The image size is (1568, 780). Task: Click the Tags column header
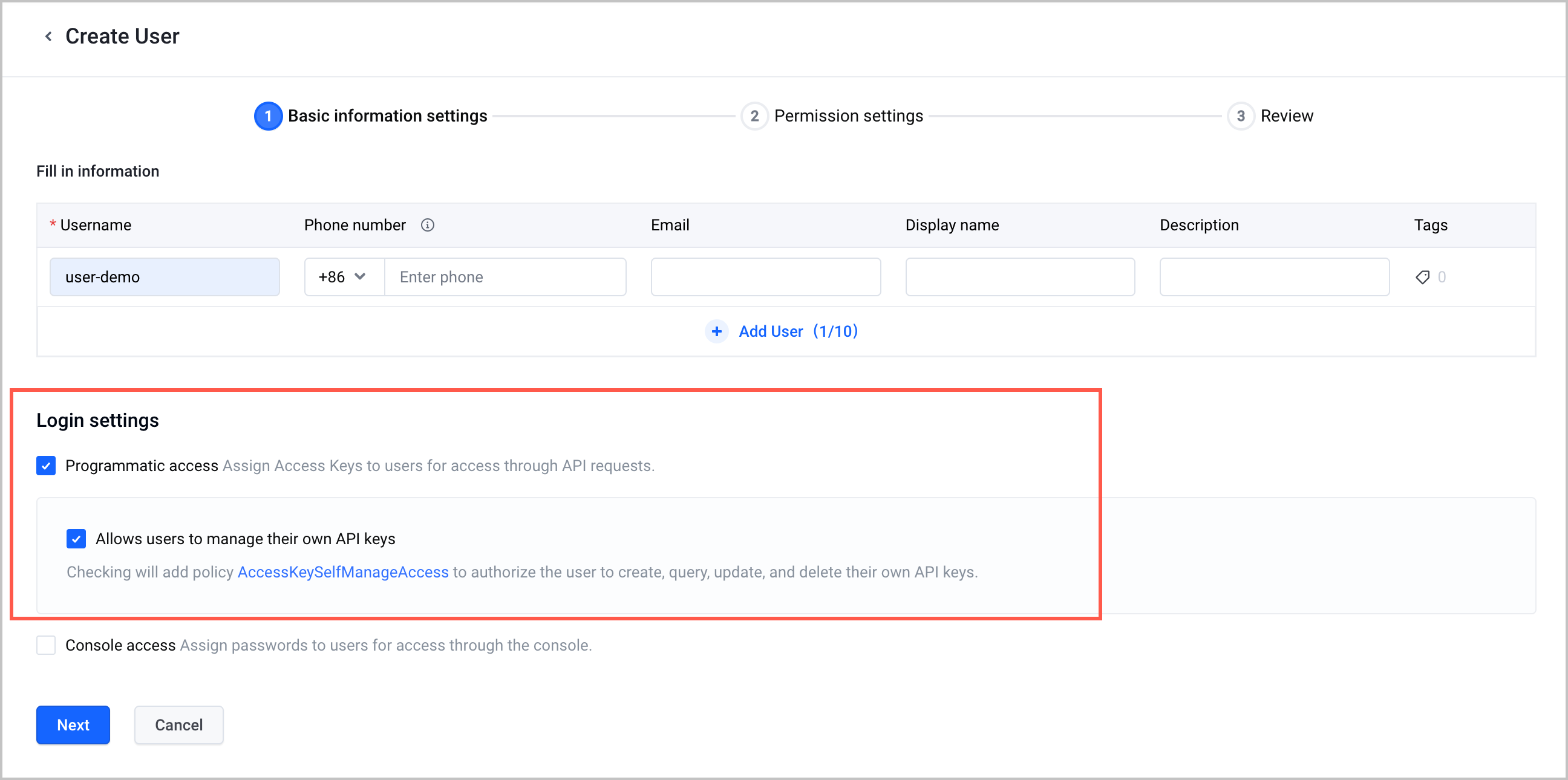[1431, 225]
